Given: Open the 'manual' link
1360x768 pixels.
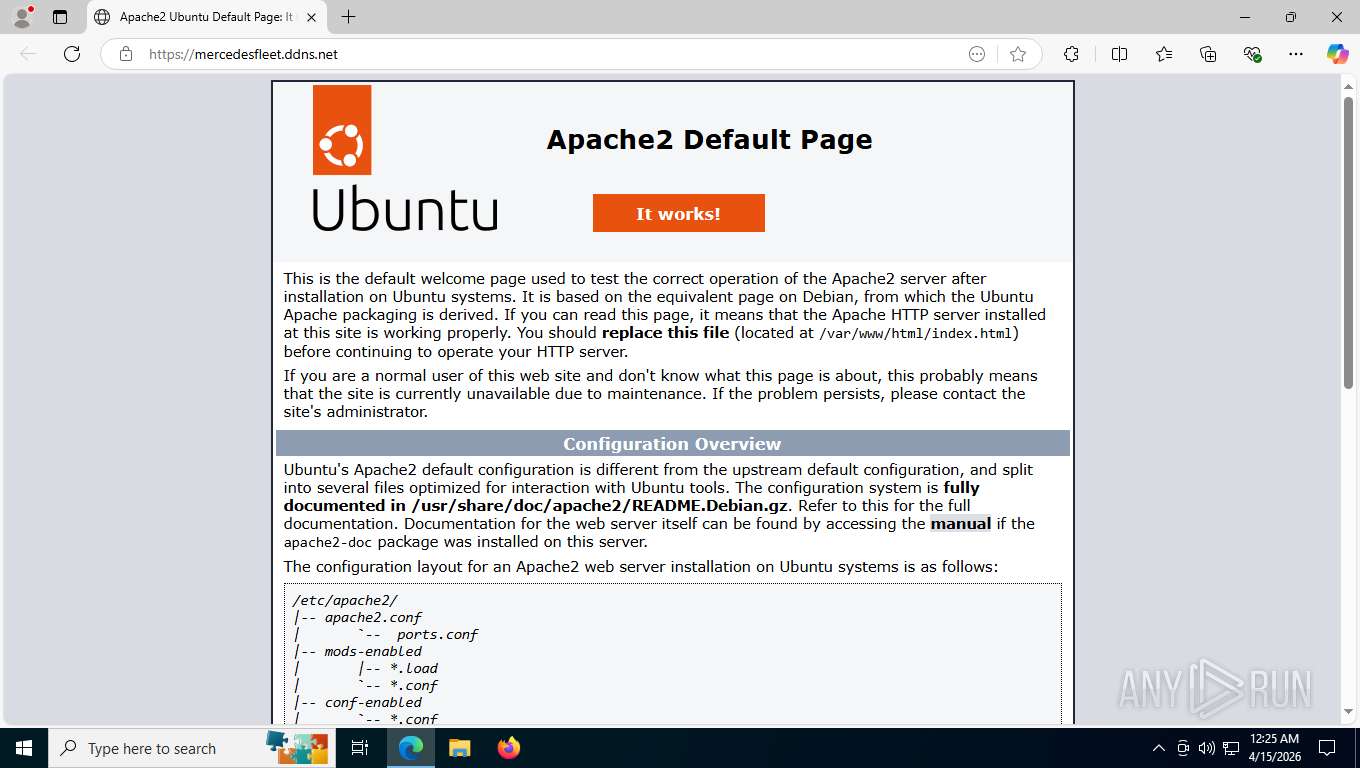Looking at the screenshot, I should tap(960, 523).
